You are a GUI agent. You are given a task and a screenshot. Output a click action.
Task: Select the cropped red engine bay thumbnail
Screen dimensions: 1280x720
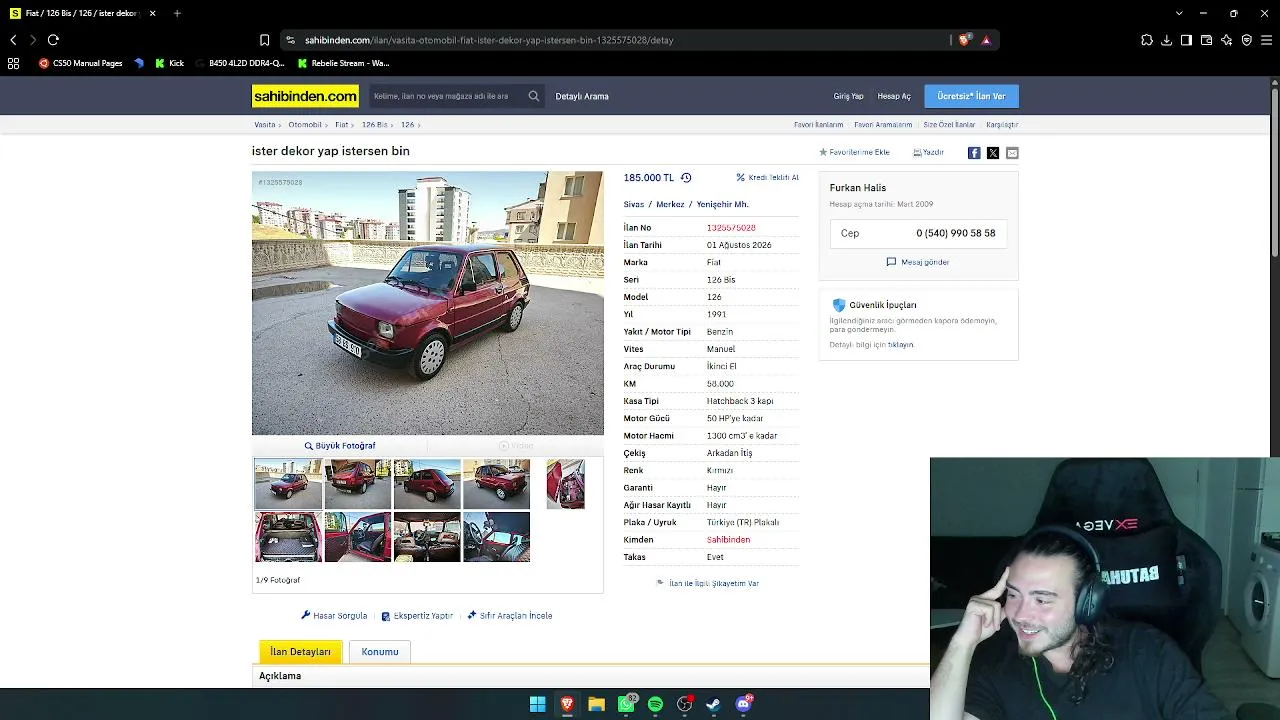(x=566, y=484)
